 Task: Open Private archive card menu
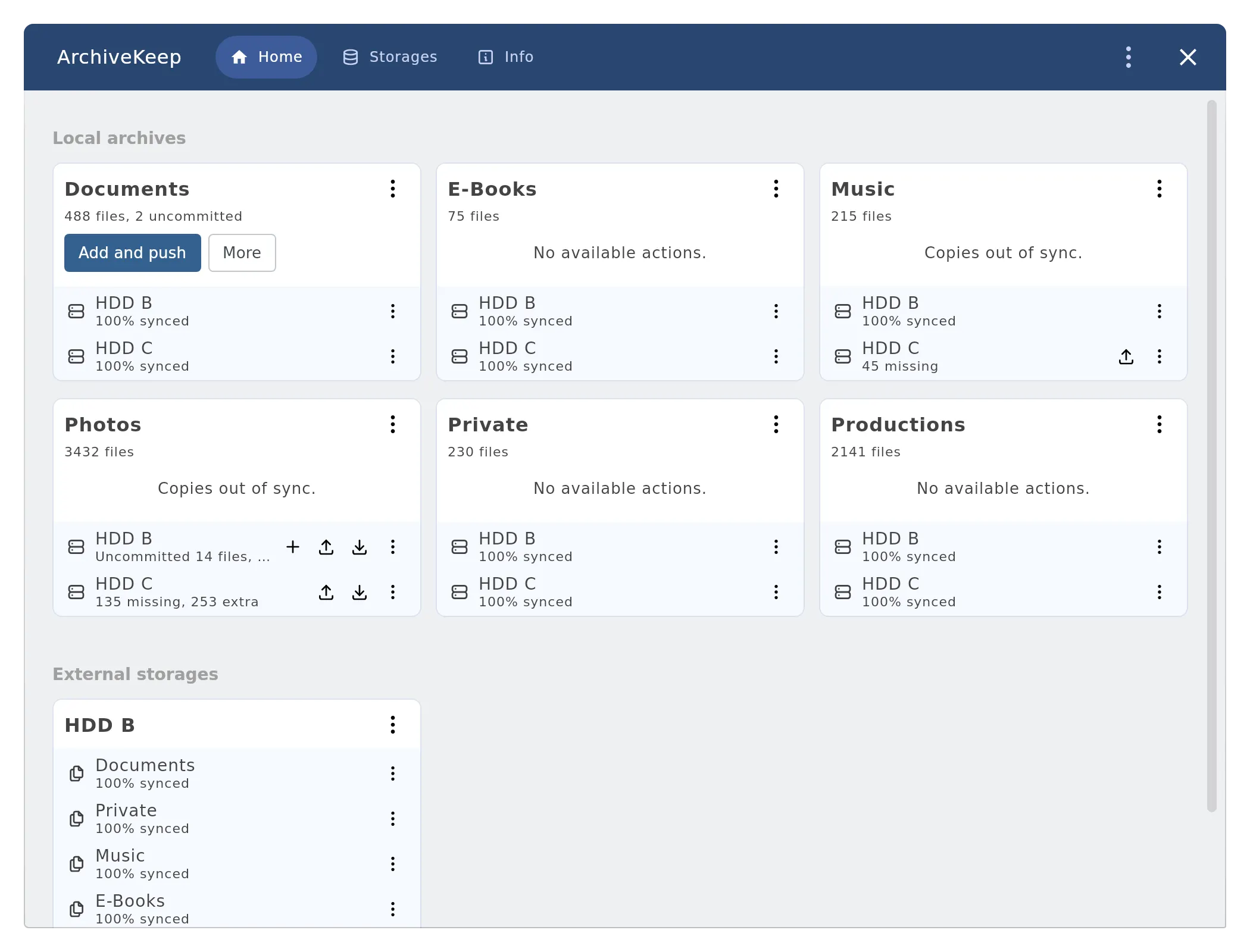coord(776,424)
